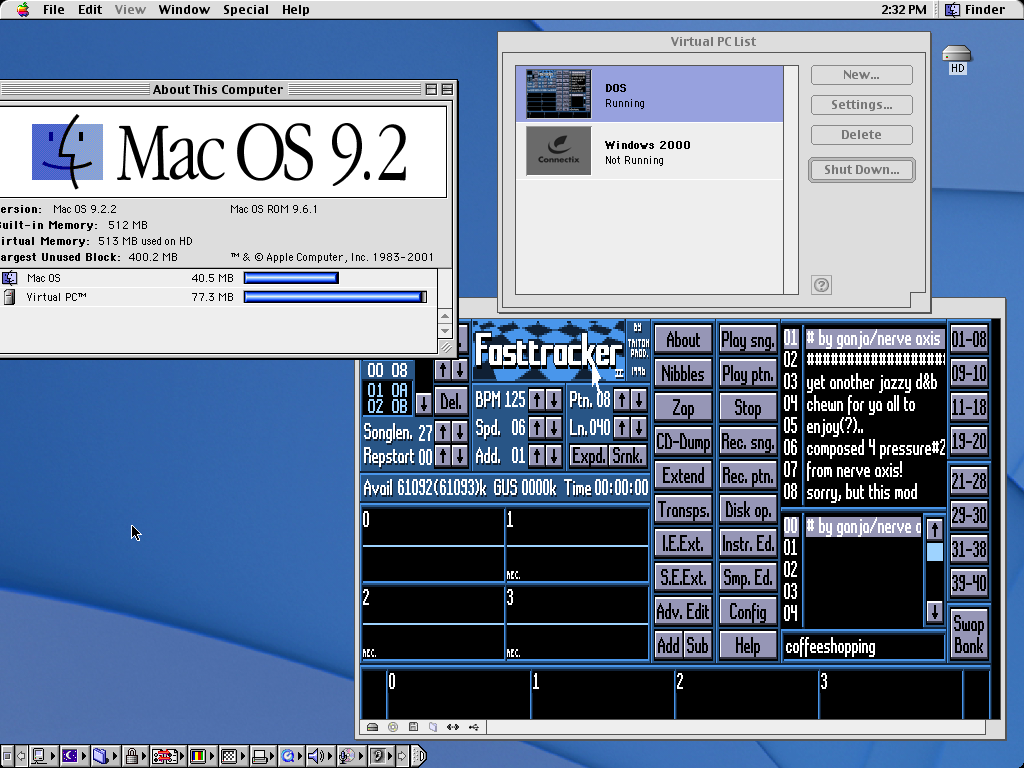Open the Special menu
The width and height of the screenshot is (1024, 768).
tap(245, 9)
